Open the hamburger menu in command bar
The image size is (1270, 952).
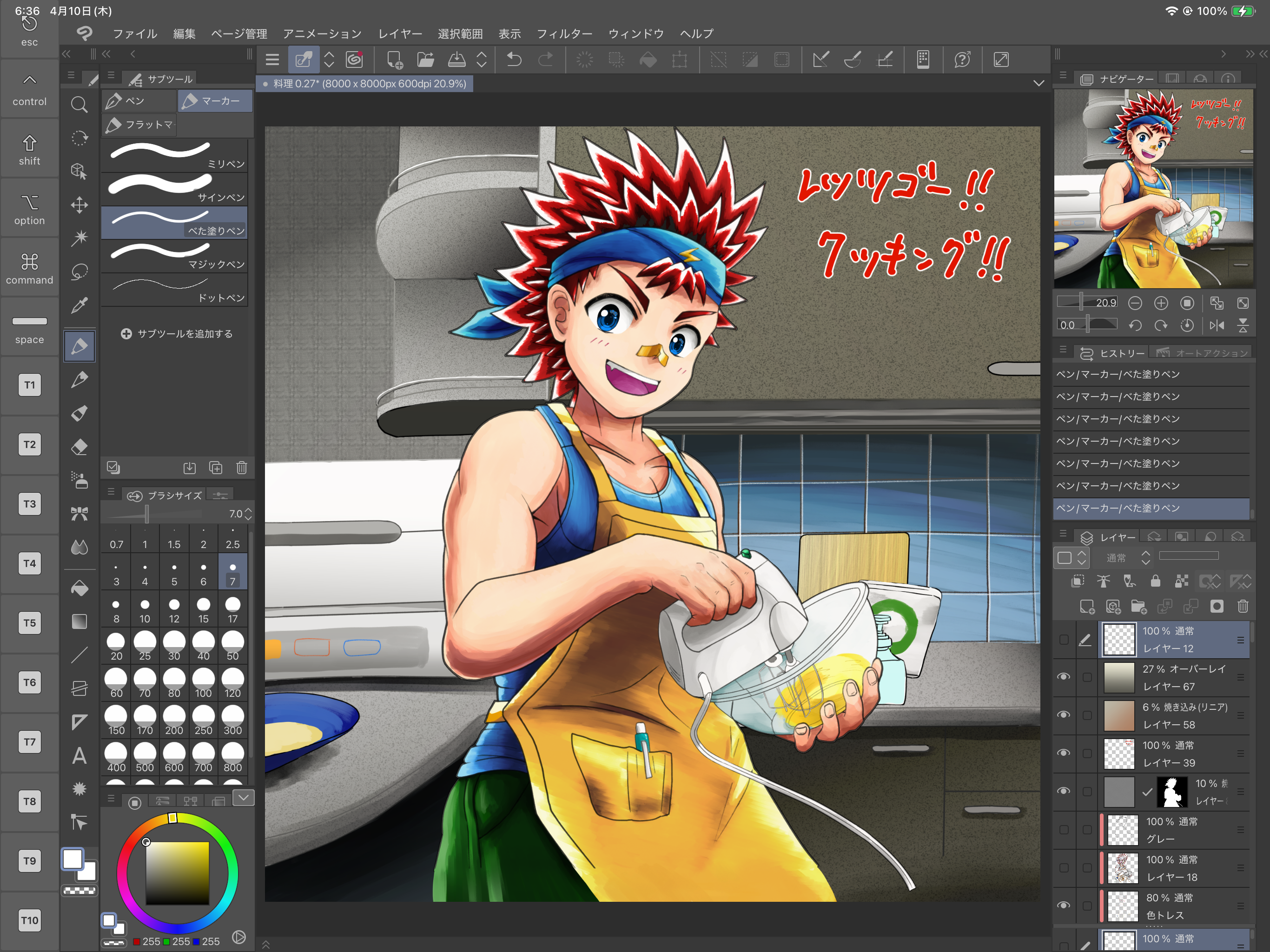pos(272,59)
